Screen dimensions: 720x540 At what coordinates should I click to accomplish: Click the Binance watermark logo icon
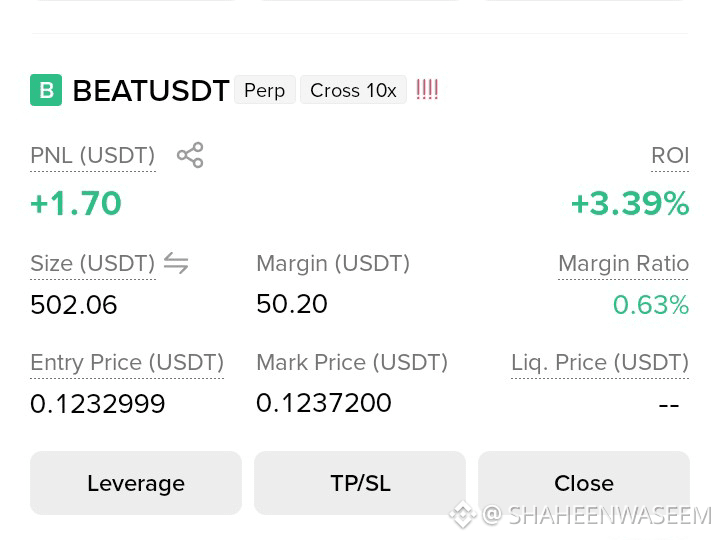tap(462, 514)
